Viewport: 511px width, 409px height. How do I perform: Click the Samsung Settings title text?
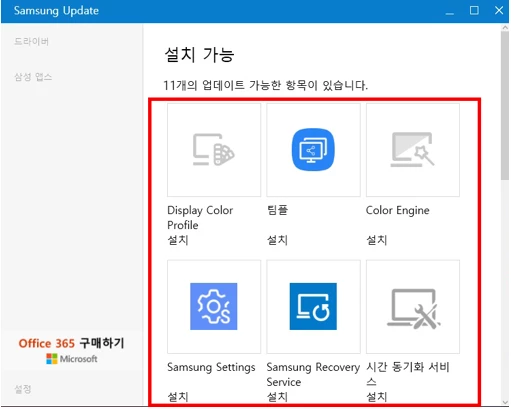[x=211, y=367]
